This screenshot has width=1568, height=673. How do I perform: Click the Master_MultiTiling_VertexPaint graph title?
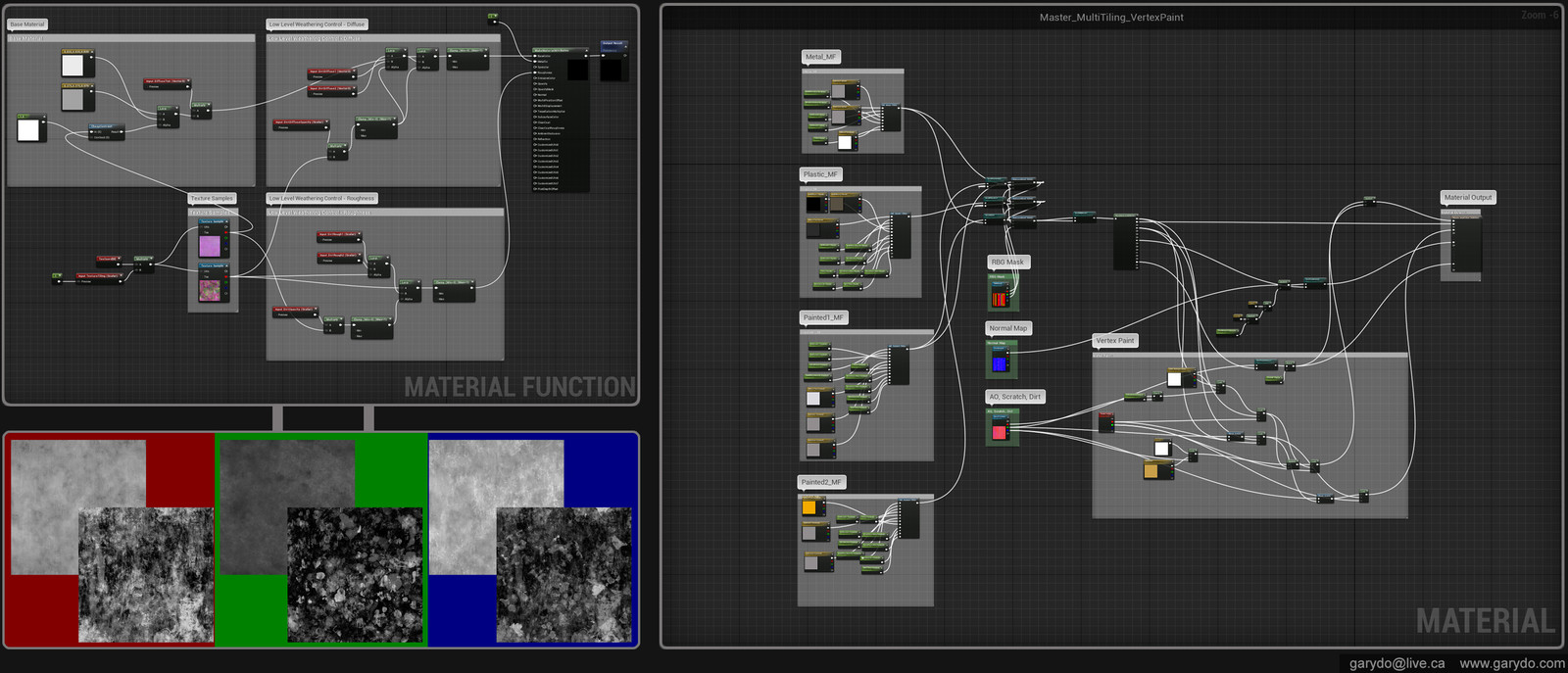(x=1111, y=18)
